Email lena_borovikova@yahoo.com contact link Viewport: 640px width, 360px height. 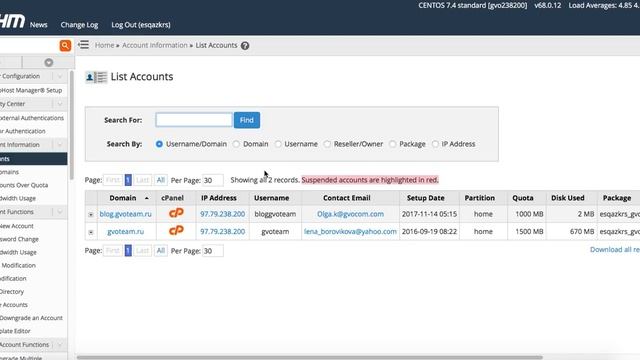point(350,231)
